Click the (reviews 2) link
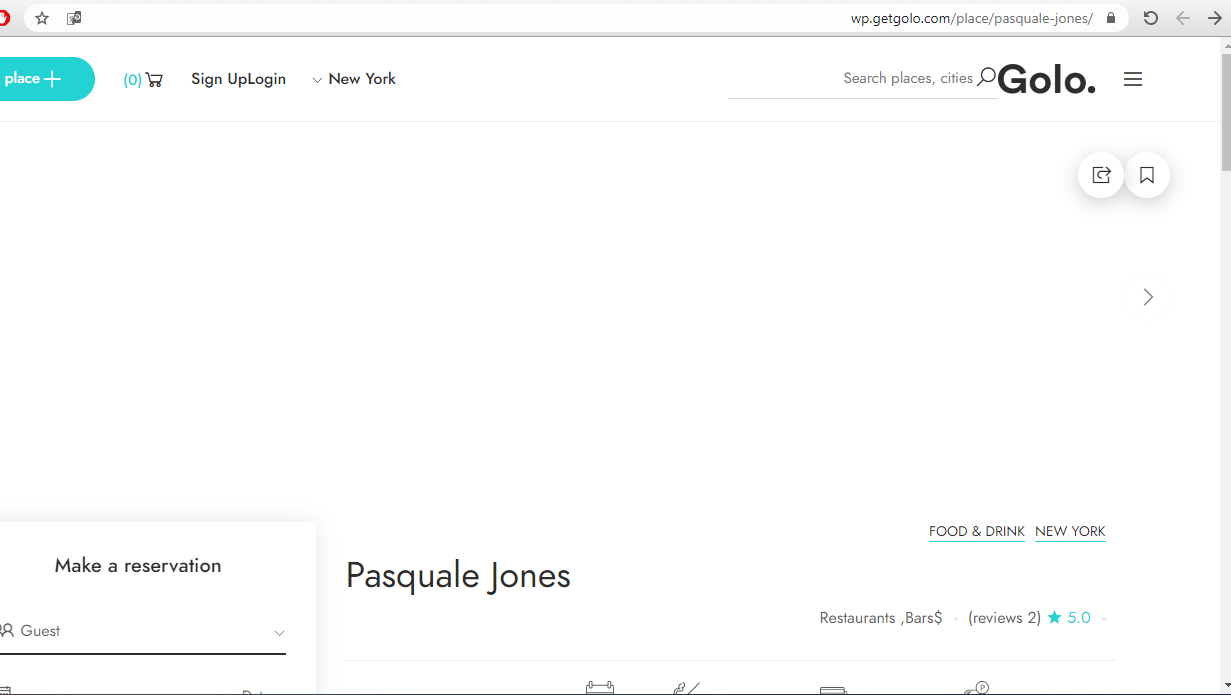The image size is (1231, 695). [x=1004, y=618]
